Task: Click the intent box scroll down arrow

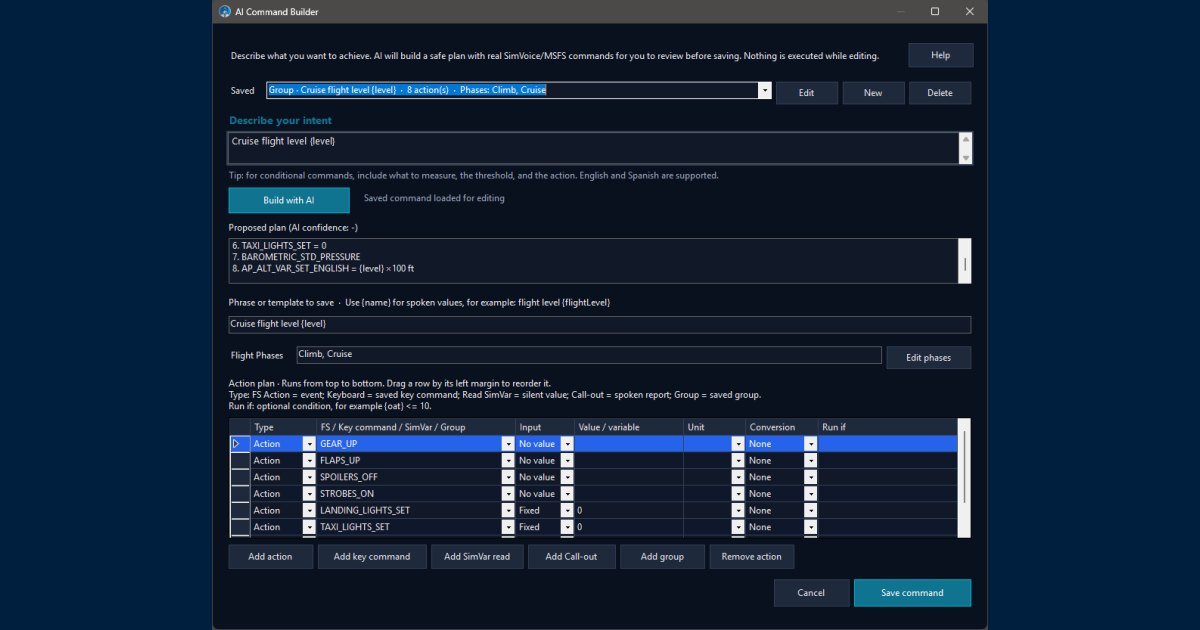Action: (966, 157)
